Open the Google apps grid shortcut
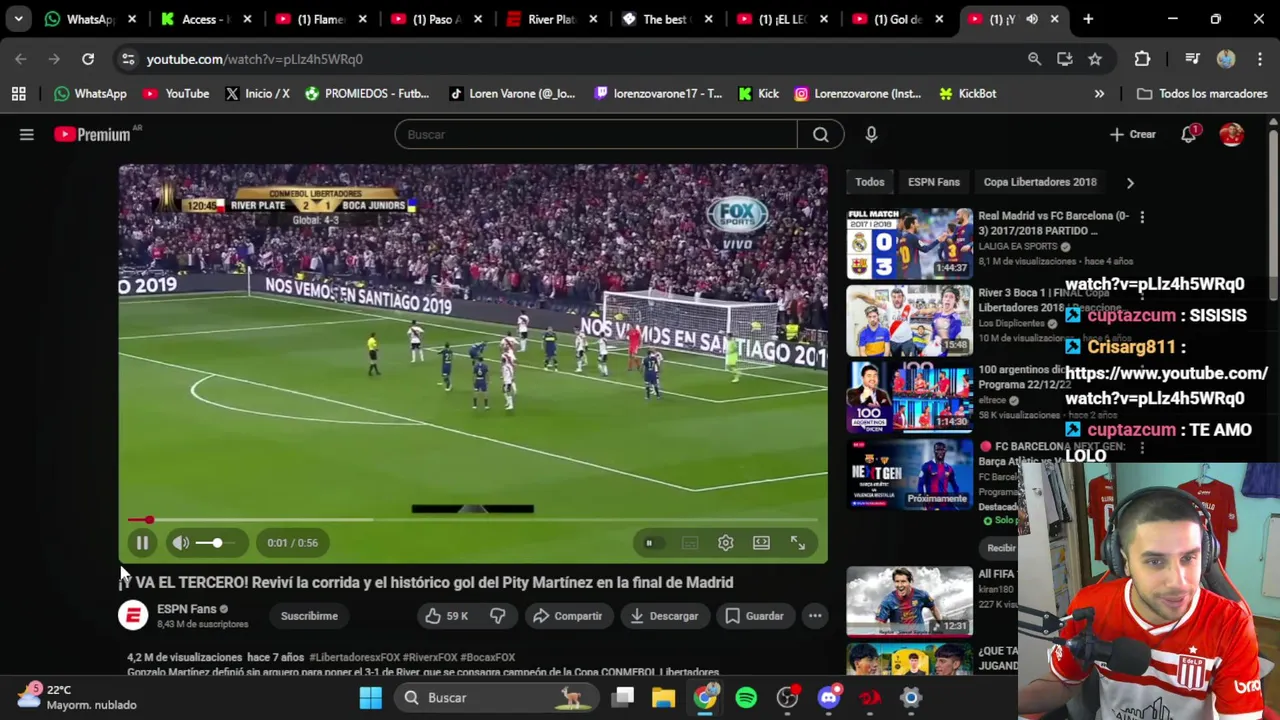Viewport: 1280px width, 720px height. point(18,94)
